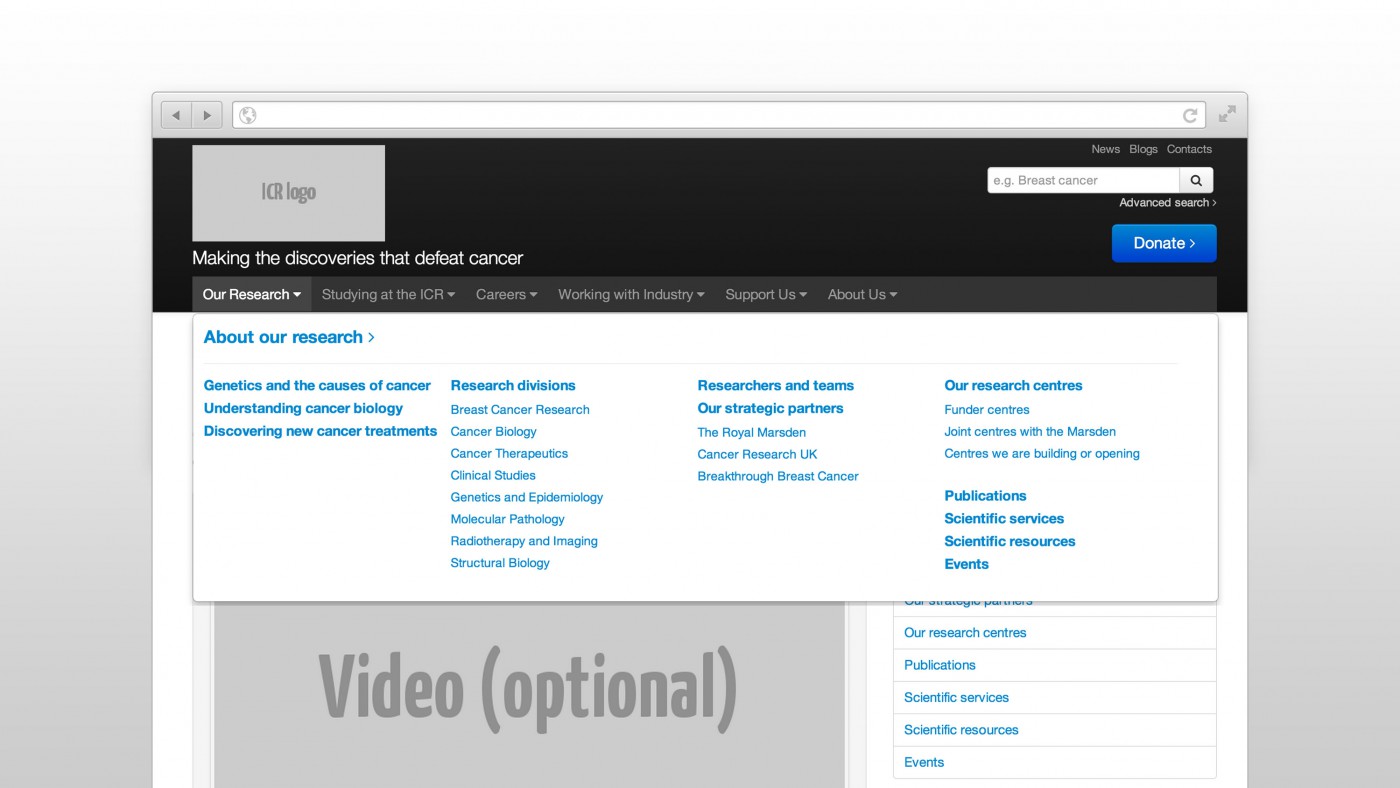Click the globe icon in address bar
The height and width of the screenshot is (788, 1400).
click(248, 115)
